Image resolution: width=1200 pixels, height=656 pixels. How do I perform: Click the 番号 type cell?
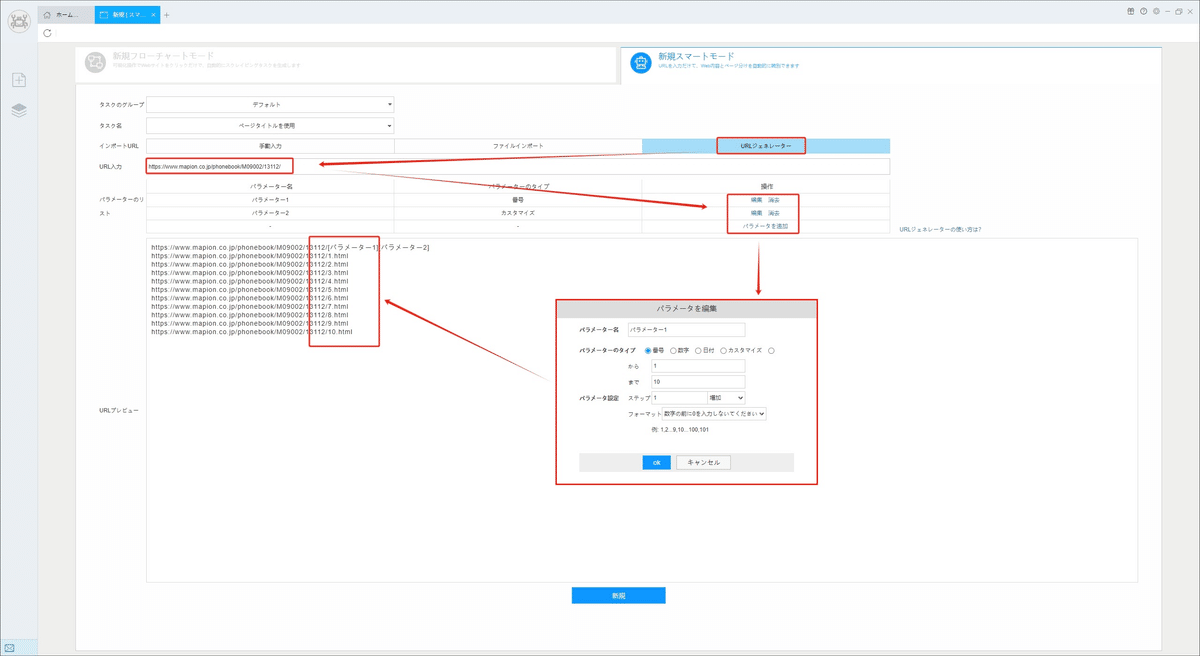click(518, 200)
